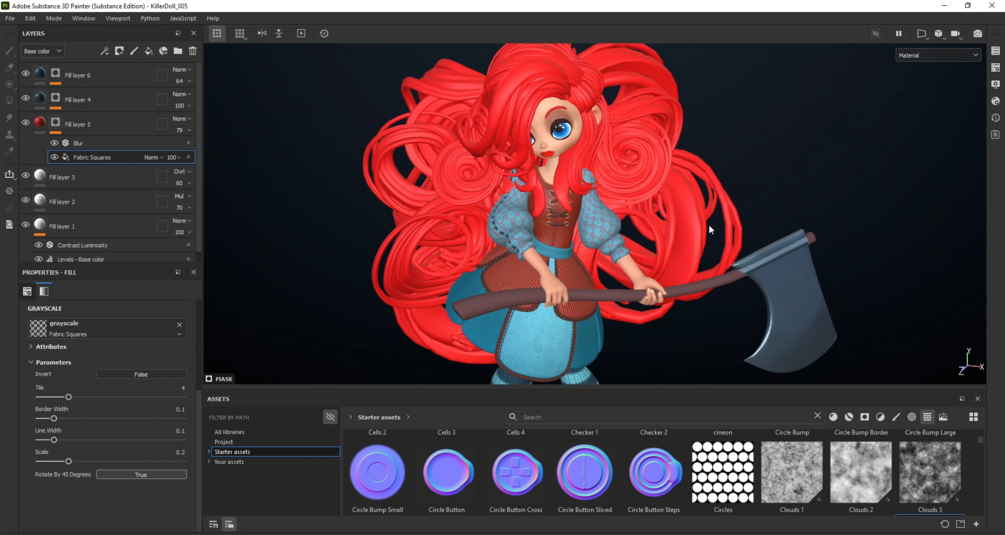
Task: Hide the Fabric Squares effect
Action: (x=54, y=157)
